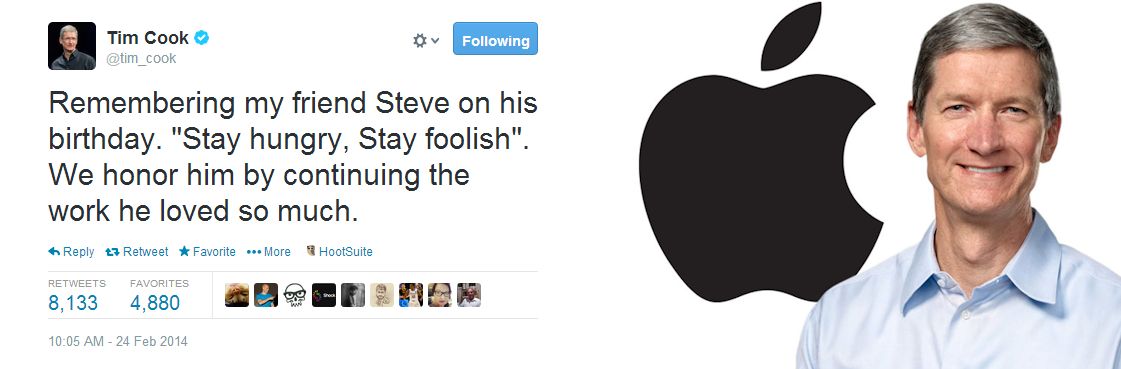The width and height of the screenshot is (1121, 369).
Task: Click the black Shock logo avatar
Action: tap(324, 295)
